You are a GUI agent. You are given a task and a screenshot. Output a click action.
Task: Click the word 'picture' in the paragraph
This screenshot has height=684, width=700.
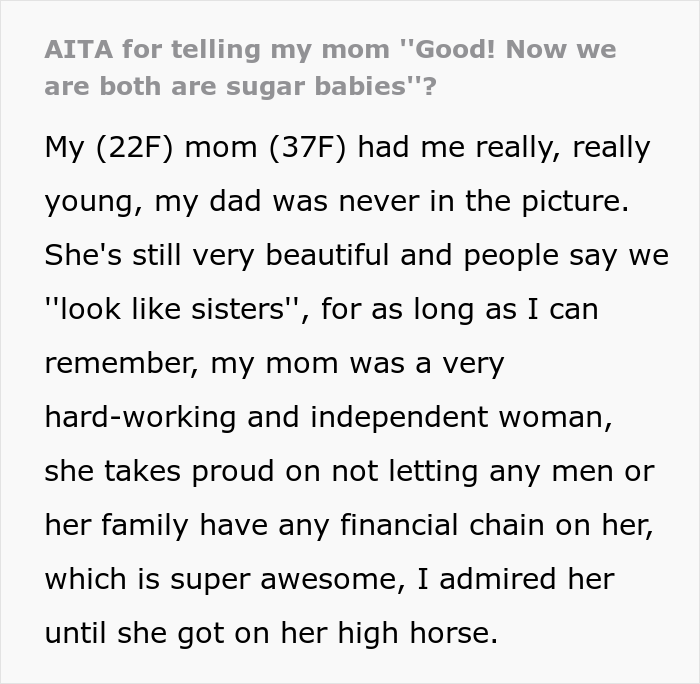click(x=574, y=201)
